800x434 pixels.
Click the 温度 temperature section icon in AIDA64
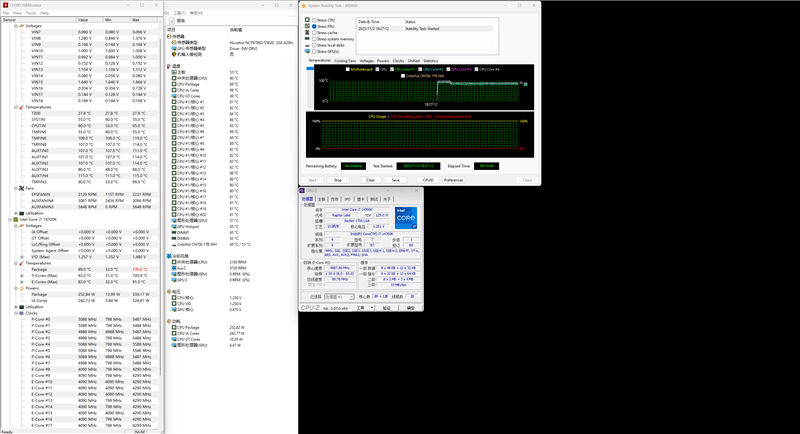pyautogui.click(x=169, y=66)
